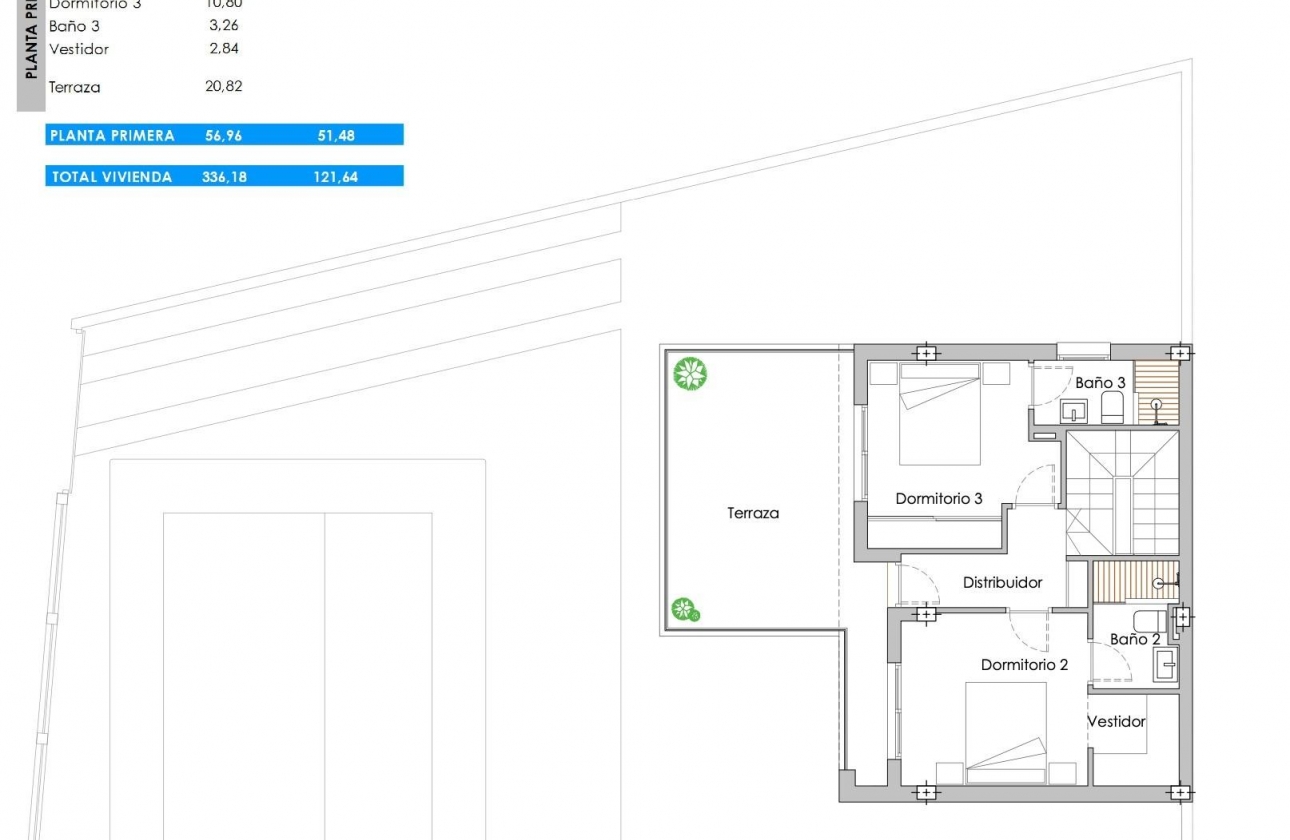Select the staircase symbol beside Dormitorio 3
Screen dimensions: 1290x840
point(1122,492)
